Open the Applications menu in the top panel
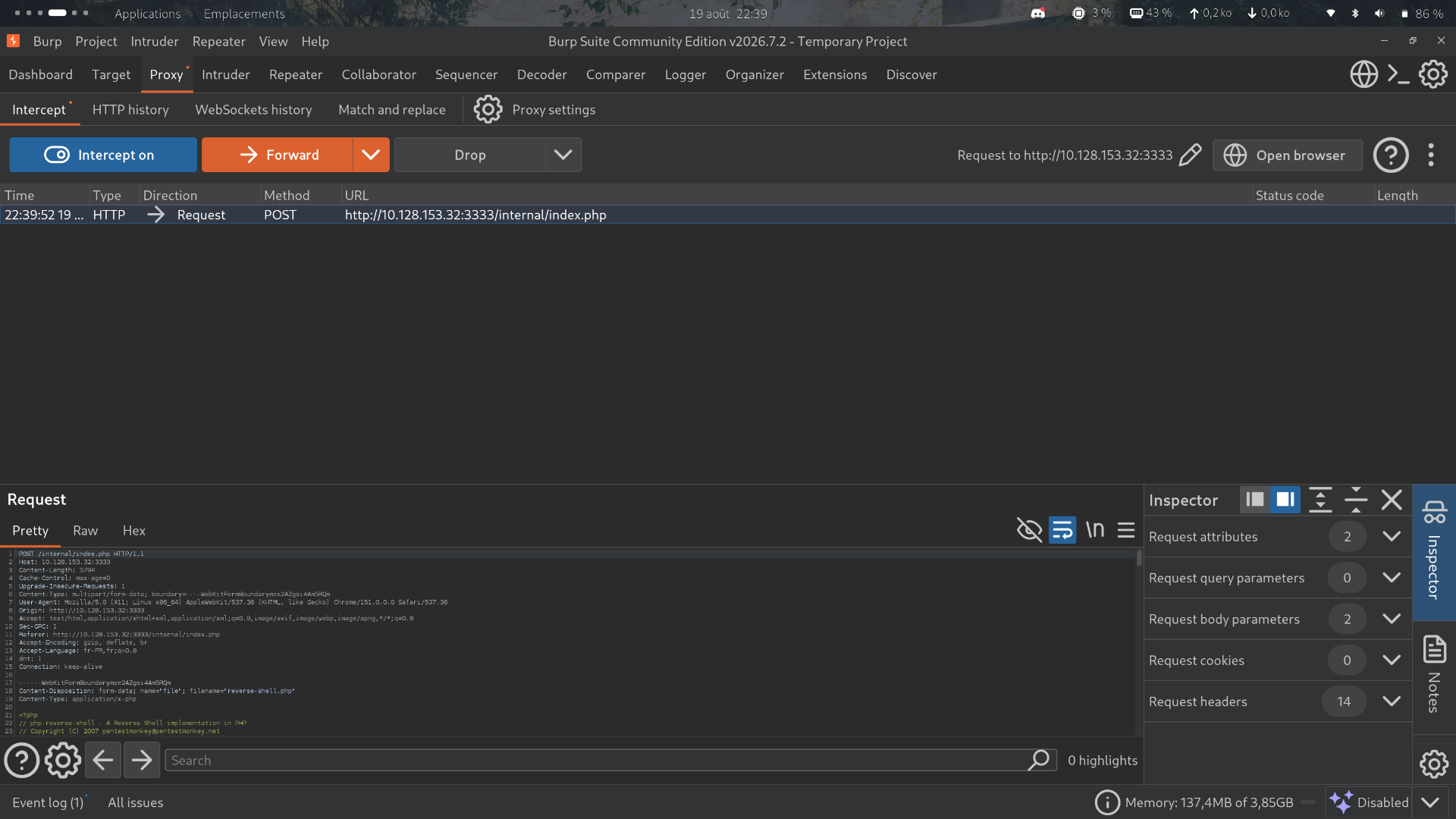The height and width of the screenshot is (819, 1456). pyautogui.click(x=148, y=14)
